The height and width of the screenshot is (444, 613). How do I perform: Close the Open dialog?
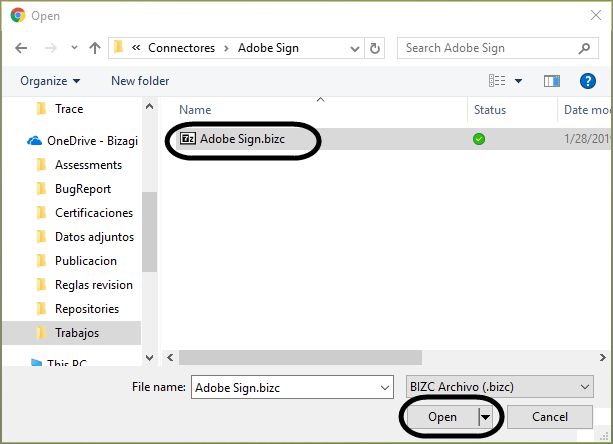pos(596,15)
